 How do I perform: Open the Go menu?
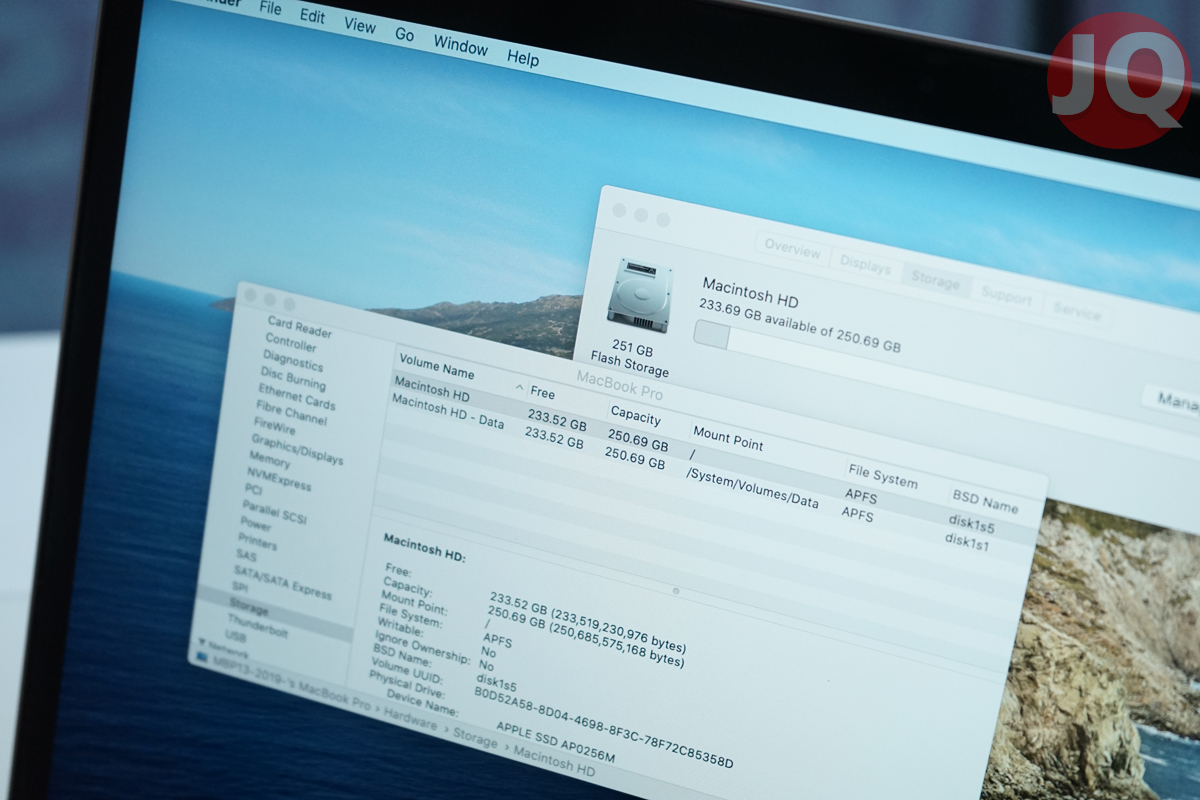[404, 34]
